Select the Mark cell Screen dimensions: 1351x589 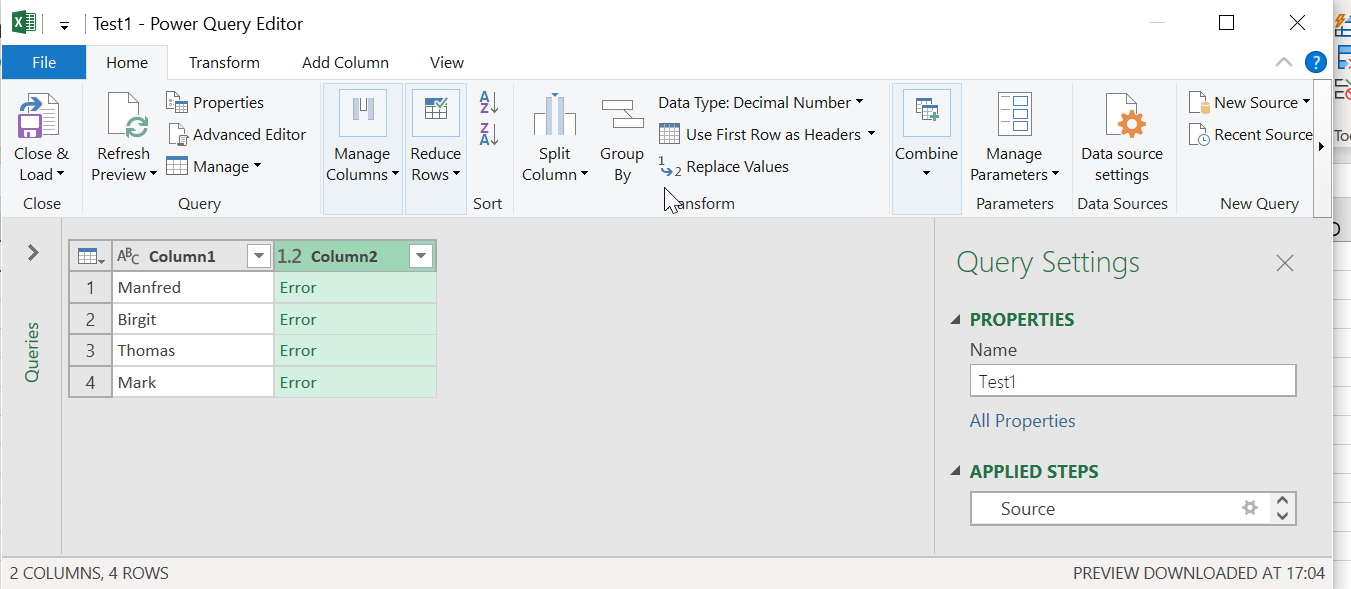pyautogui.click(x=193, y=382)
